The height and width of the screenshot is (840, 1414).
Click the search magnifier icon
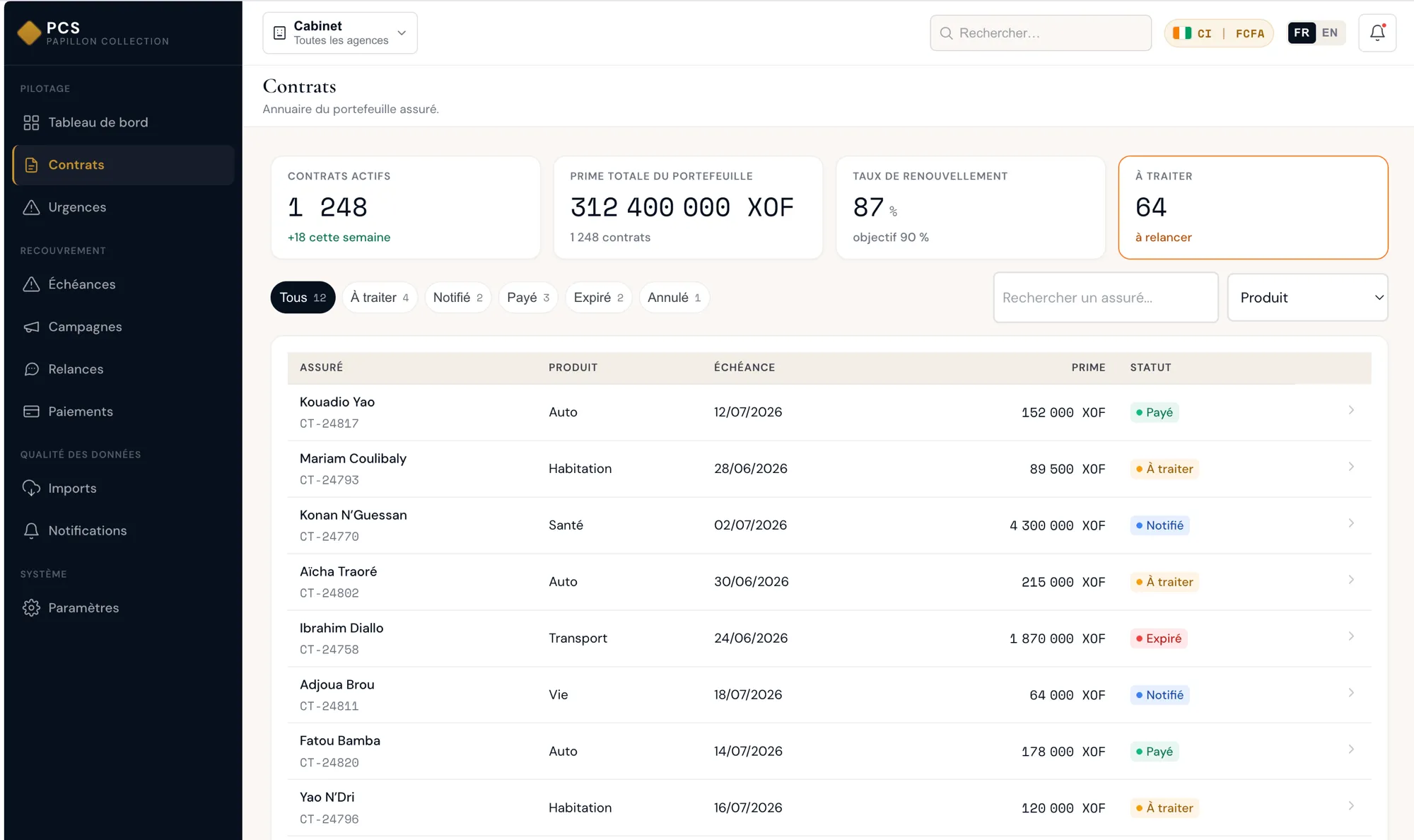(x=946, y=33)
